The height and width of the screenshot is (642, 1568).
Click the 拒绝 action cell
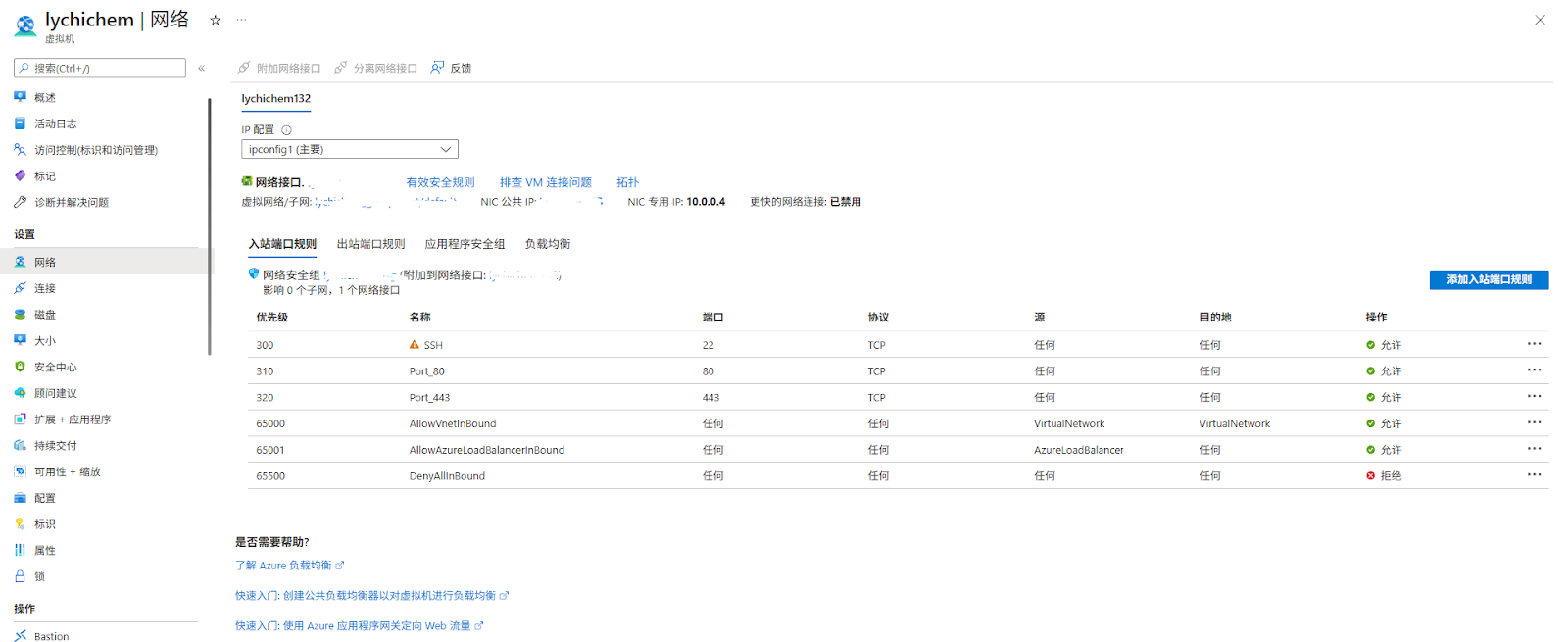tap(1384, 476)
